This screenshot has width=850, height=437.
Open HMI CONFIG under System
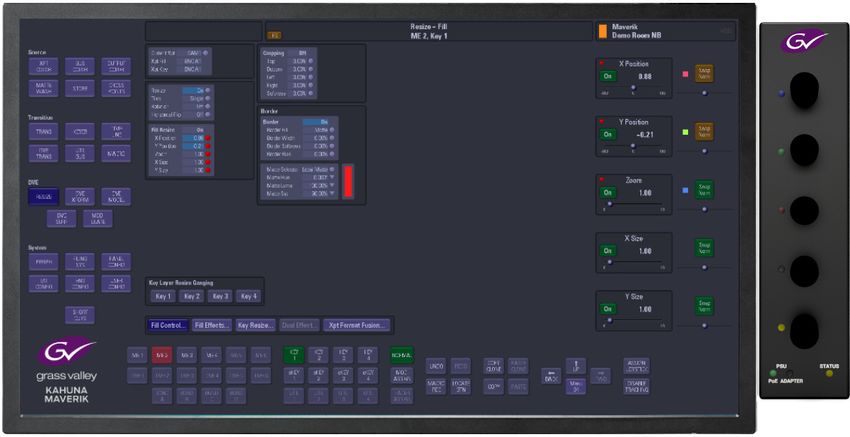tap(80, 284)
